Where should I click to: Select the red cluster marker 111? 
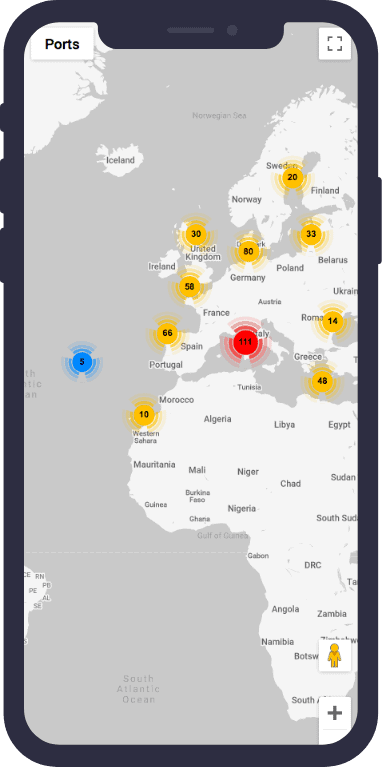tap(246, 342)
